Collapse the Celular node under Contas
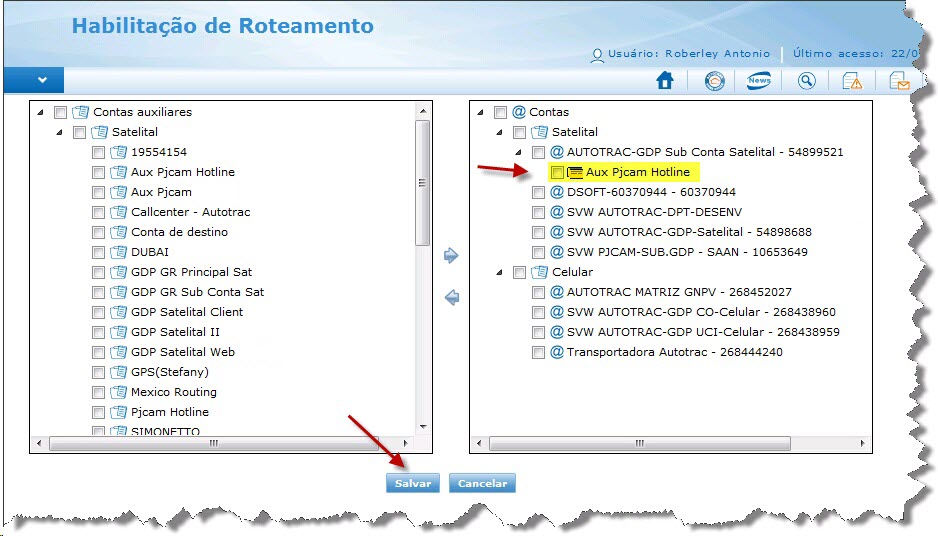Viewport: 938px width, 536px height. [500, 272]
